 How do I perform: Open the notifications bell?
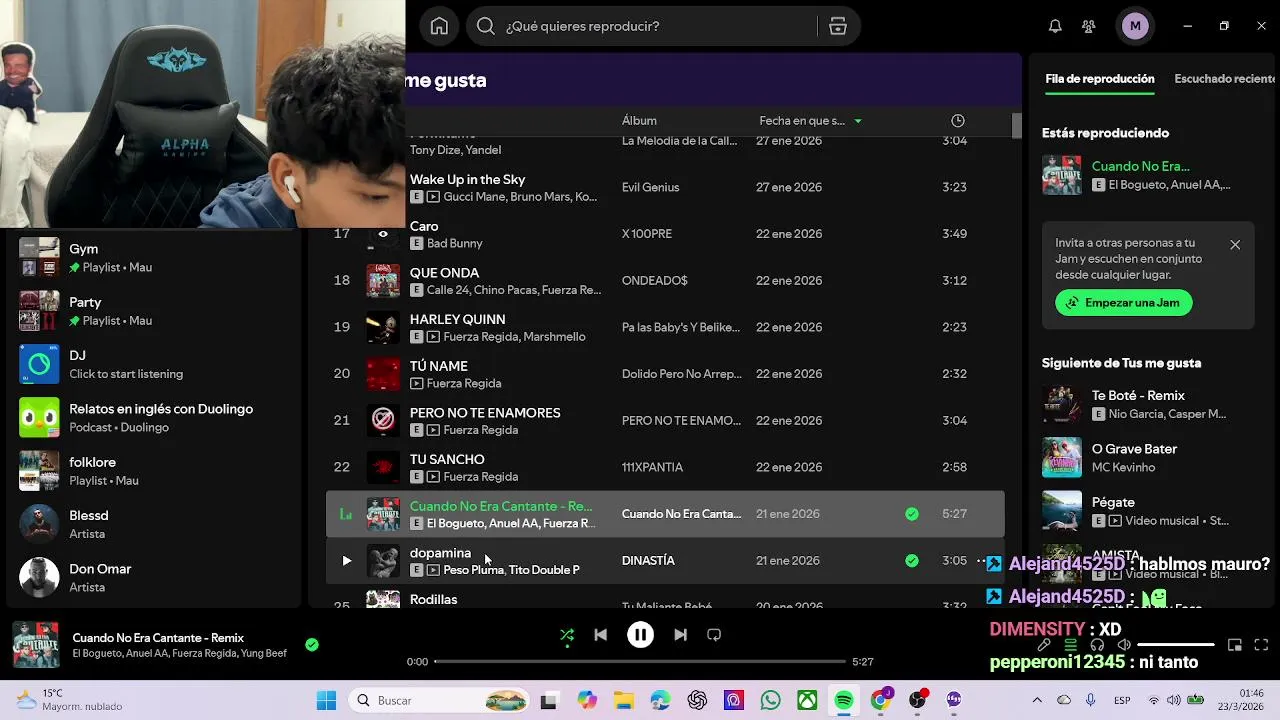point(1055,26)
